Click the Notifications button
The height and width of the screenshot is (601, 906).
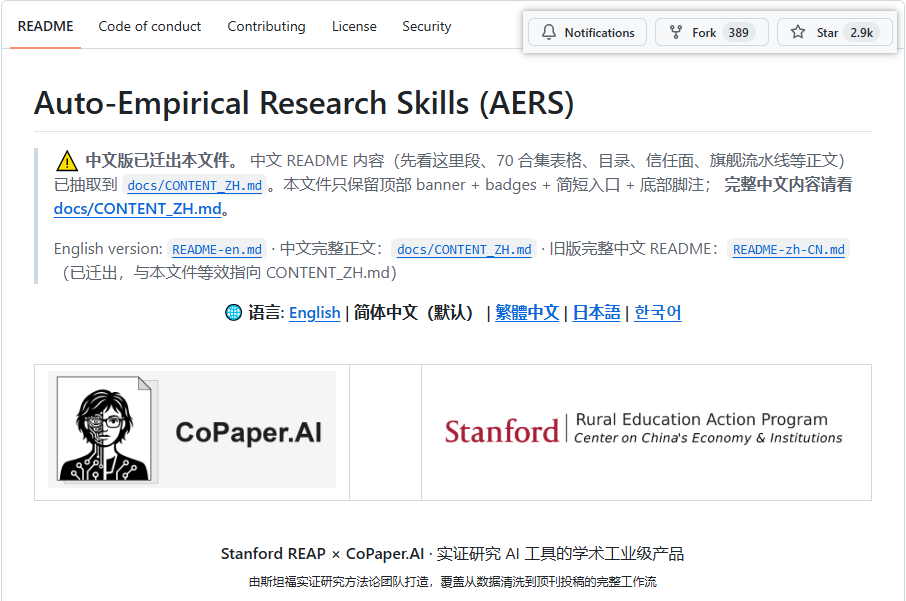point(588,32)
